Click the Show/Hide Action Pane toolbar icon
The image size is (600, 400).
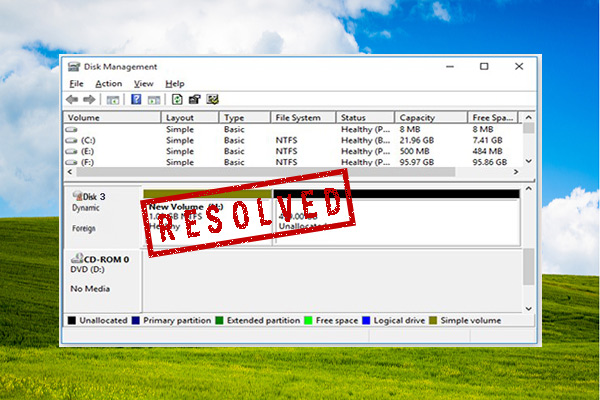click(x=154, y=100)
